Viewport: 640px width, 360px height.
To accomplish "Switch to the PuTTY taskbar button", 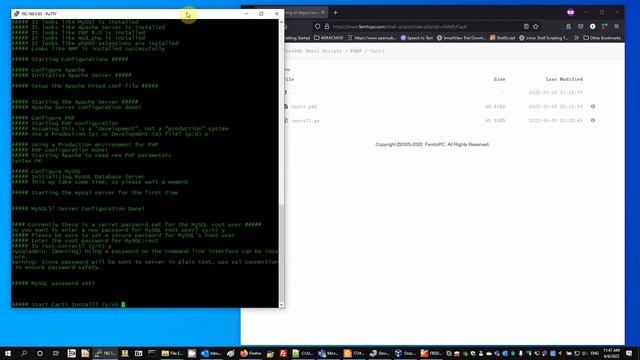I will pyautogui.click(x=105, y=353).
